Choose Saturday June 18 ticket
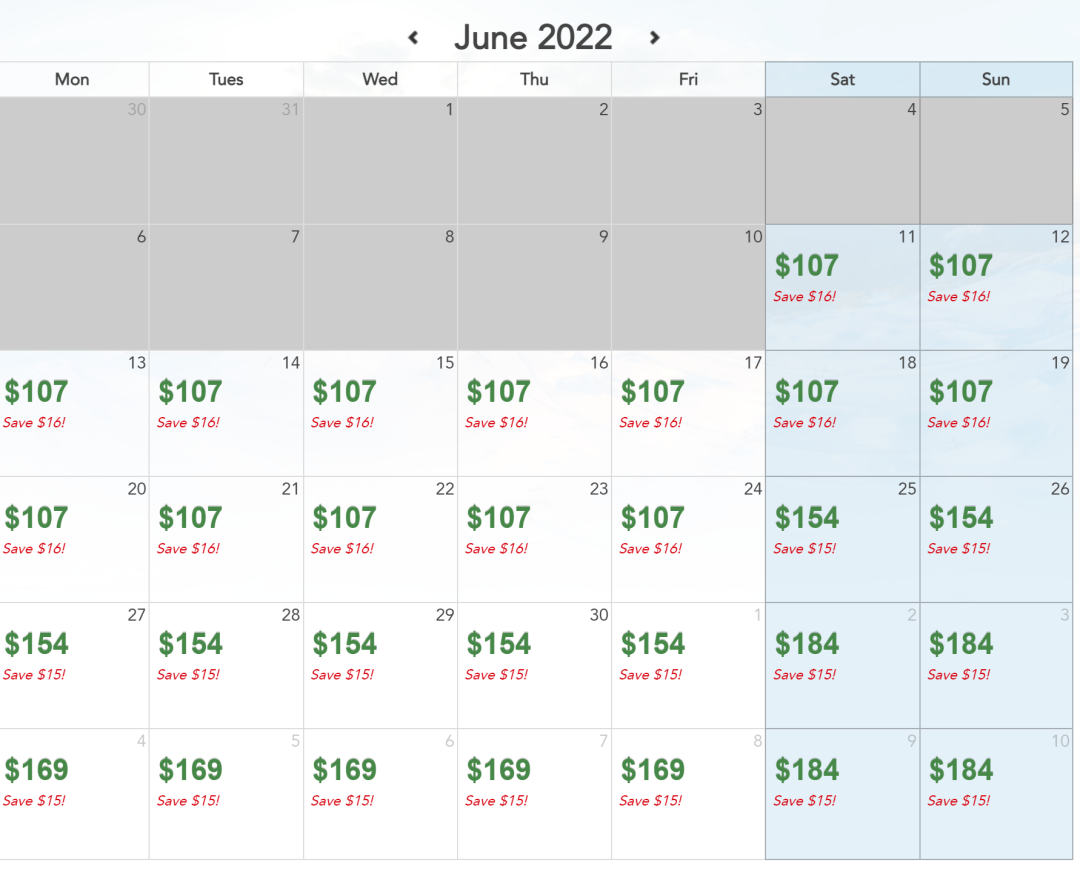1080x871 pixels. point(842,413)
